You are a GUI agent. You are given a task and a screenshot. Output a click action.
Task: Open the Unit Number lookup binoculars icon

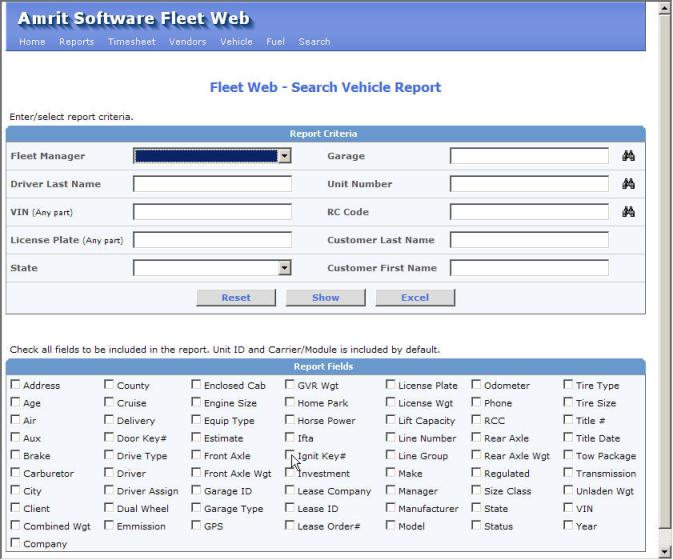coord(628,184)
